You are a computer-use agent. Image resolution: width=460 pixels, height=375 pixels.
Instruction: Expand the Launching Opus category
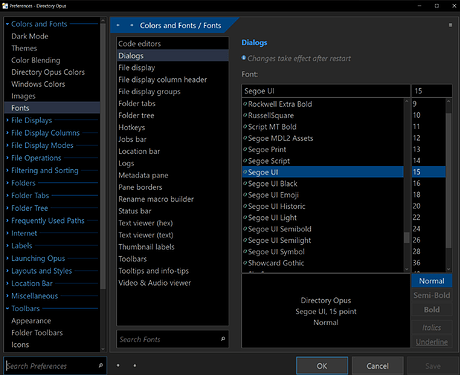click(7, 258)
